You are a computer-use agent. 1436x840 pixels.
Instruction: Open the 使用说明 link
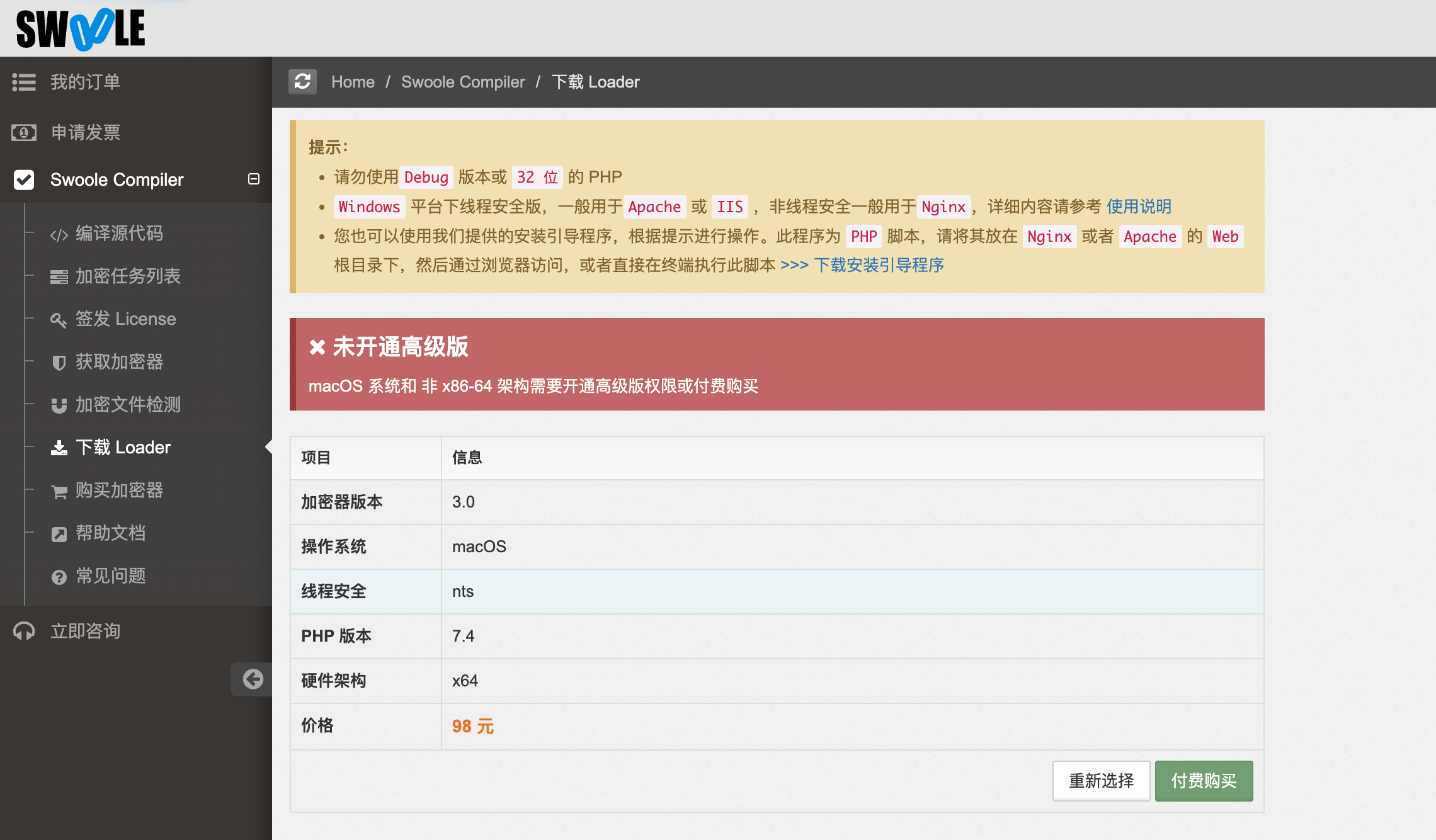1139,207
